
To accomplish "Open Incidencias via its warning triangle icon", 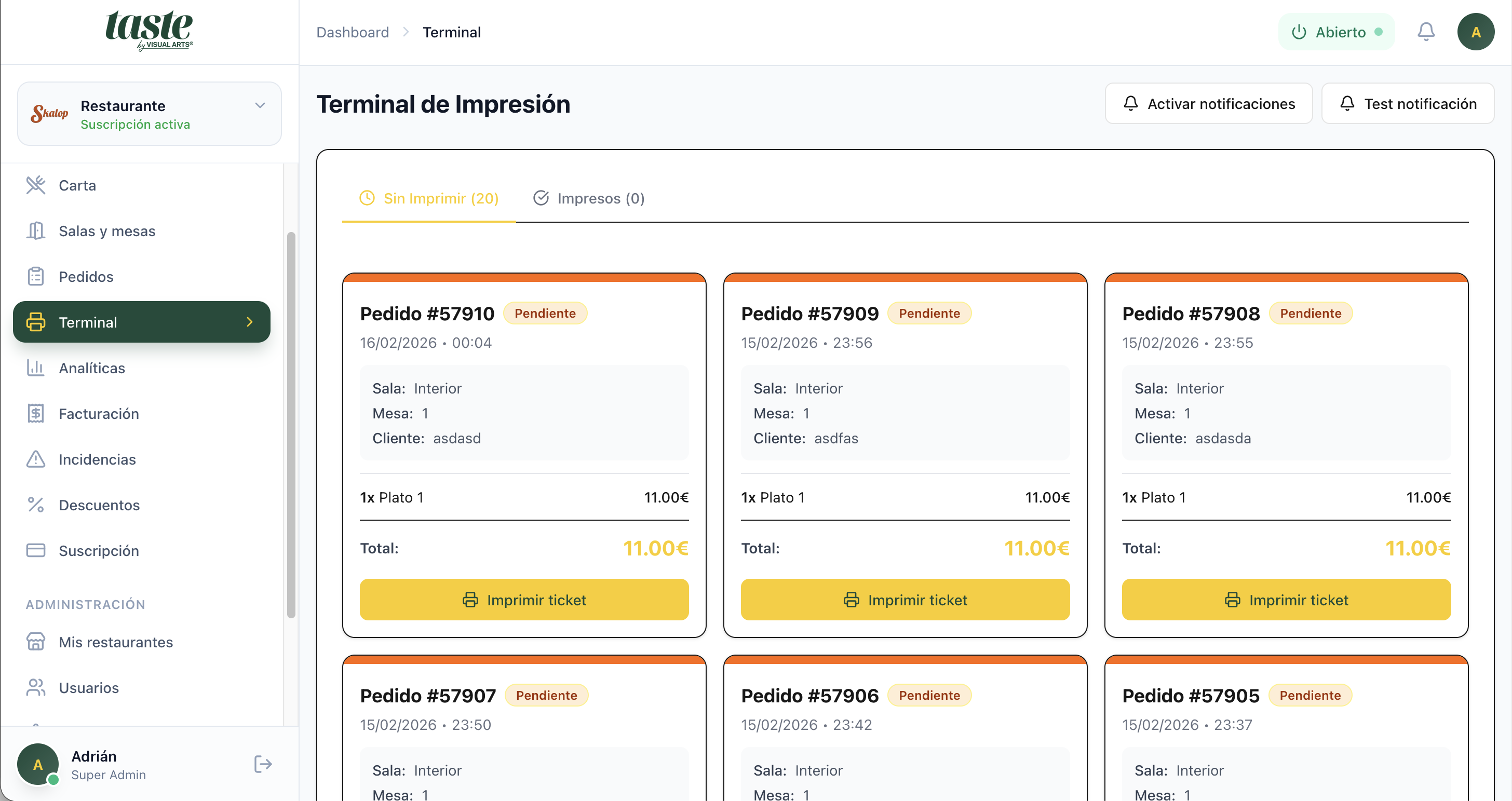I will point(36,459).
